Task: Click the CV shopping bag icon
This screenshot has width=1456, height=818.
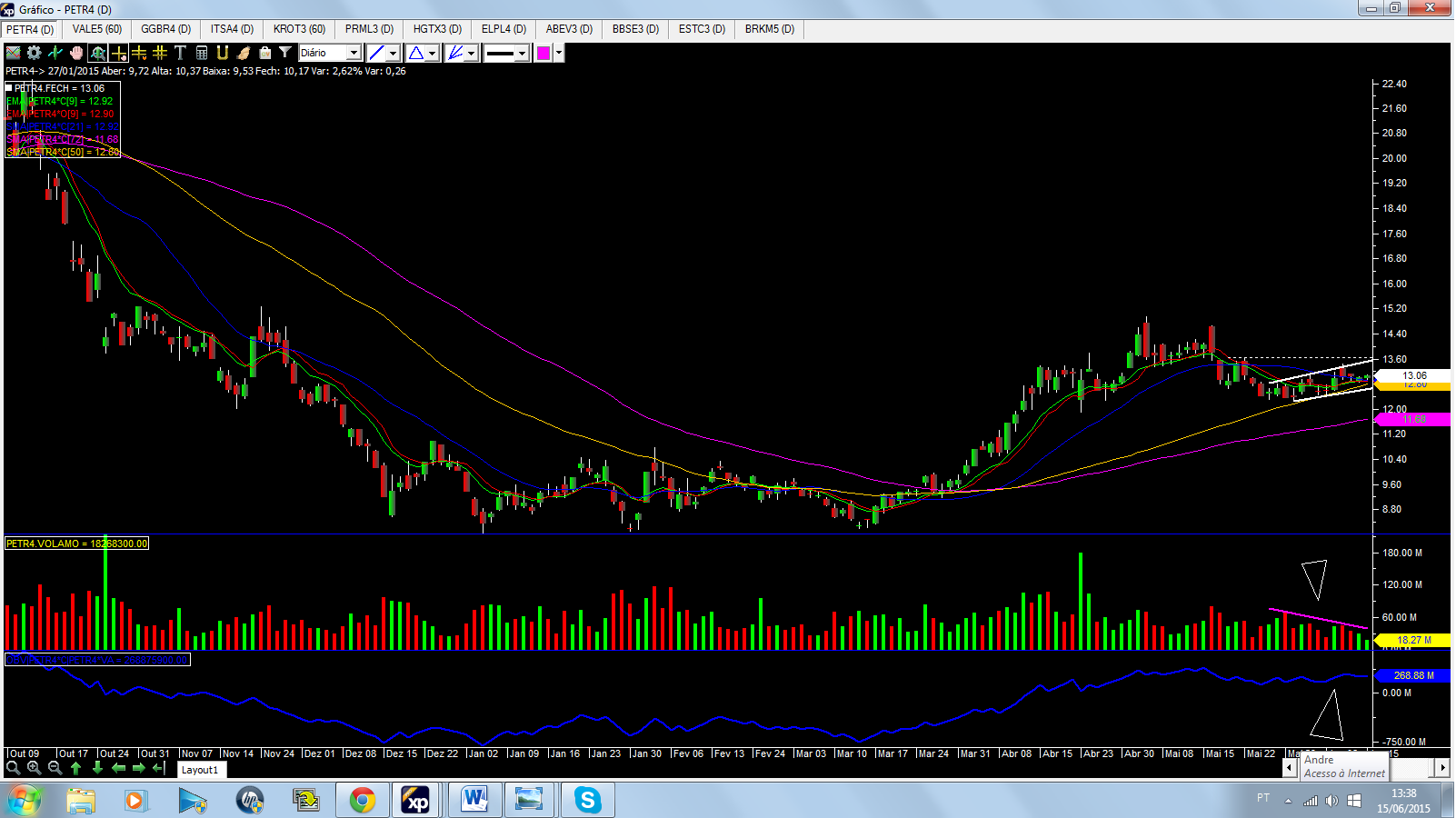Action: [264, 53]
